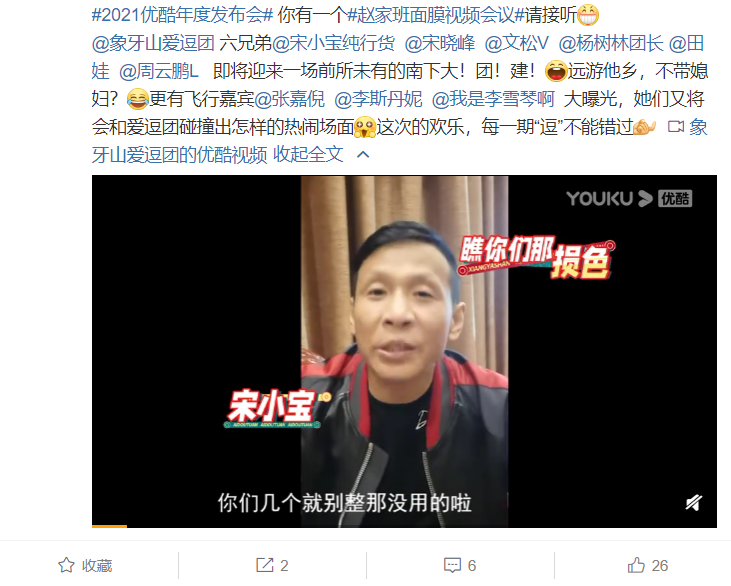731x586 pixels.
Task: Click the video frame showing 宋小宝
Action: (404, 352)
